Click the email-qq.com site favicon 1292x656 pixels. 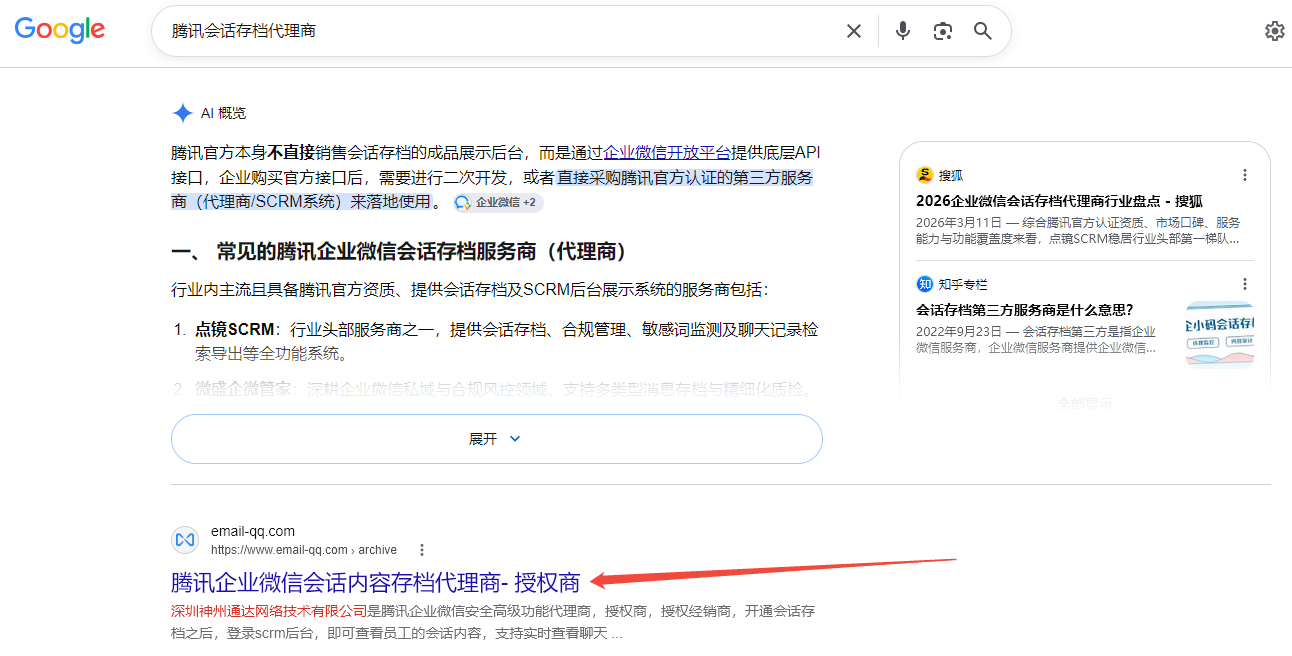click(185, 540)
